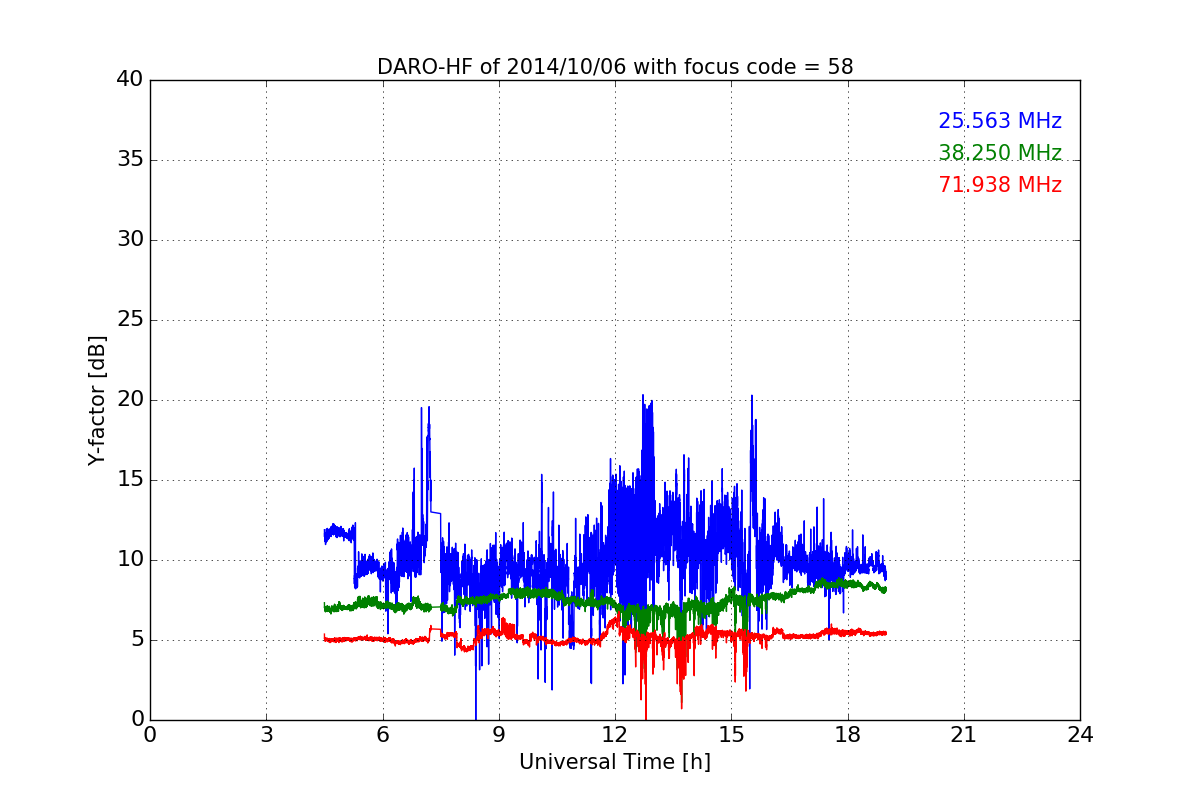Click the Universal Time [h] axis label
The width and height of the screenshot is (1200, 800).
(615, 762)
